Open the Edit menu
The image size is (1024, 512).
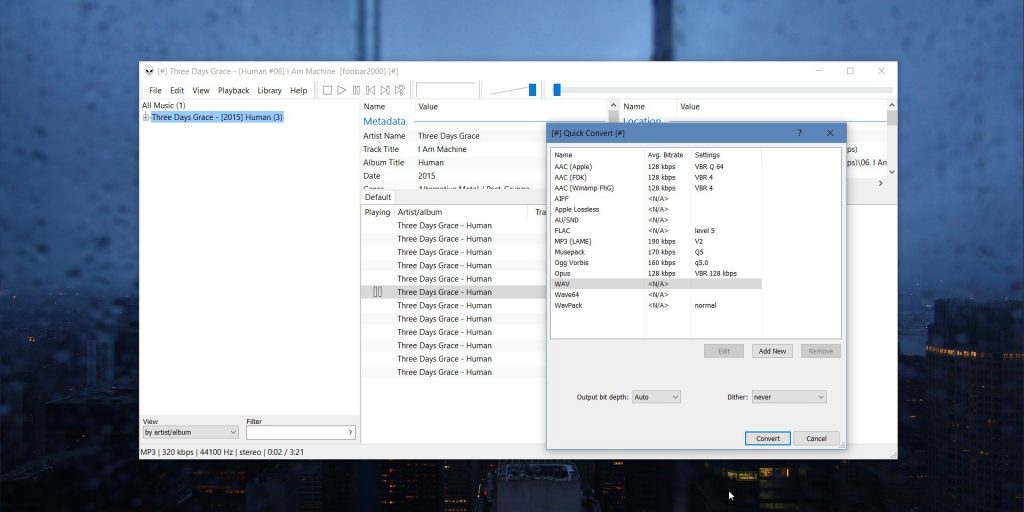[x=177, y=91]
